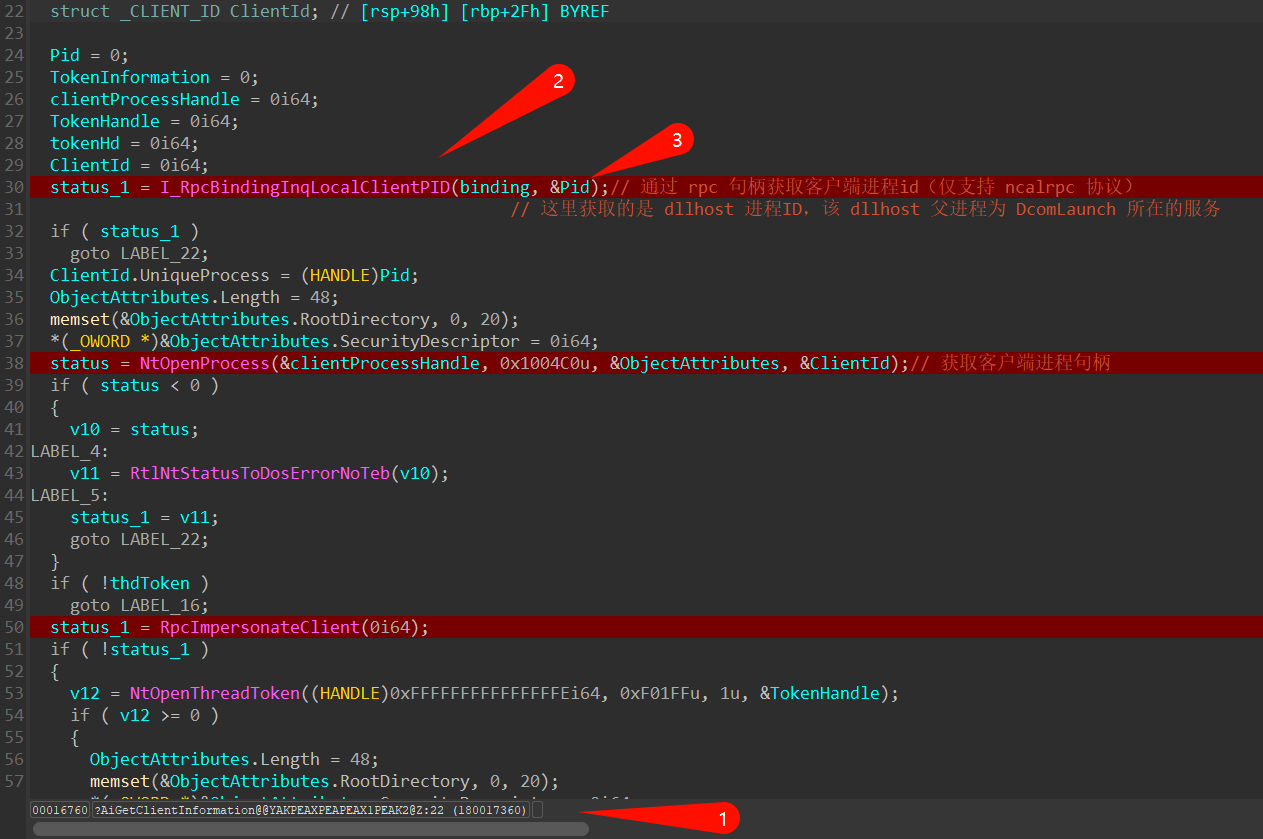Image resolution: width=1263 pixels, height=839 pixels.
Task: Click the red annotation marker numbered 3
Action: pyautogui.click(x=676, y=141)
